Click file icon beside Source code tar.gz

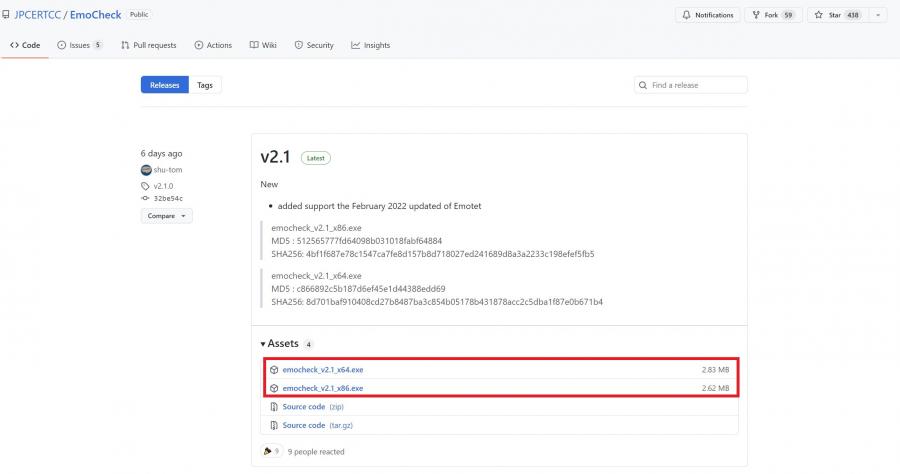pyautogui.click(x=274, y=425)
